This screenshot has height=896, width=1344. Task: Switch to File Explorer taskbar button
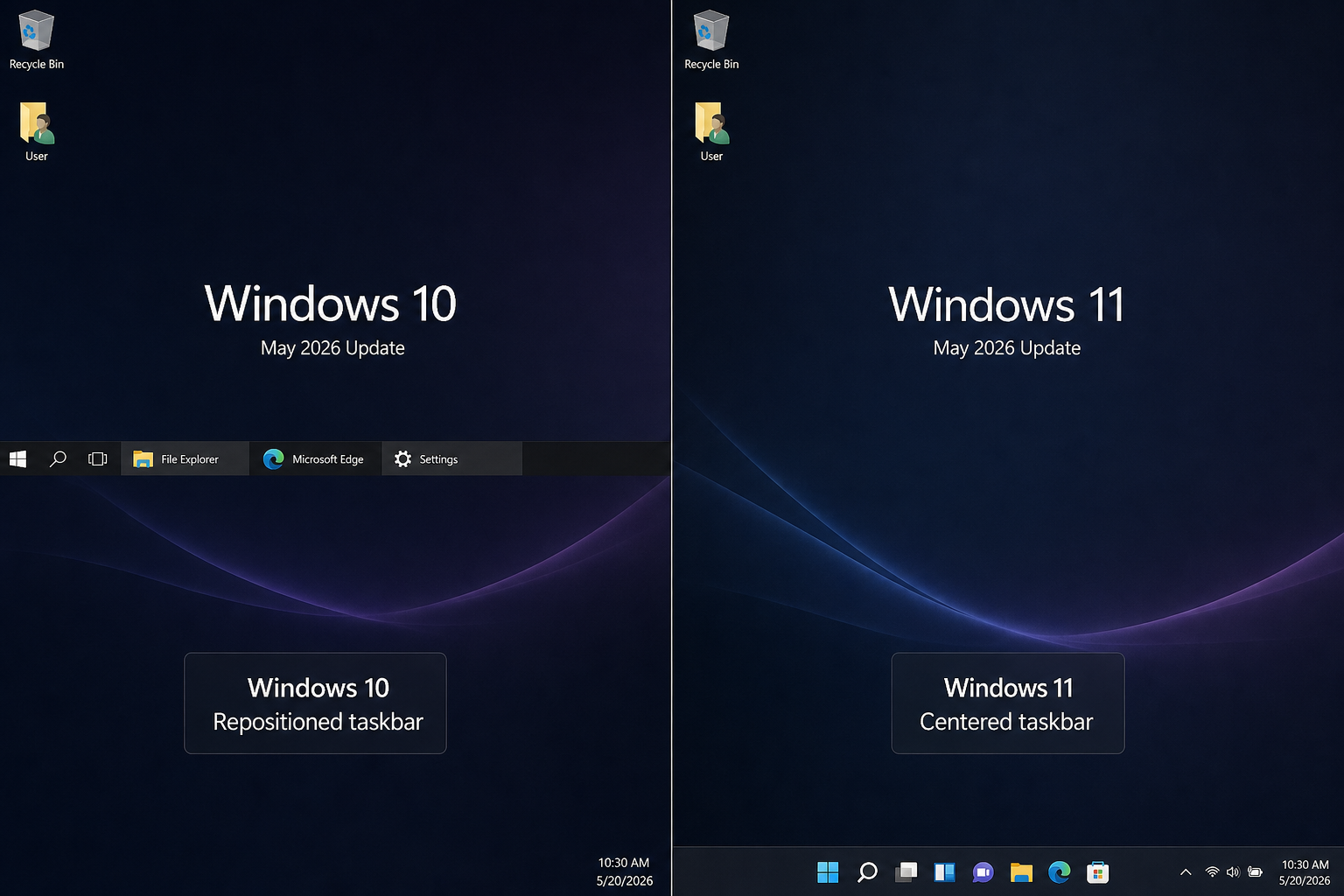click(185, 458)
